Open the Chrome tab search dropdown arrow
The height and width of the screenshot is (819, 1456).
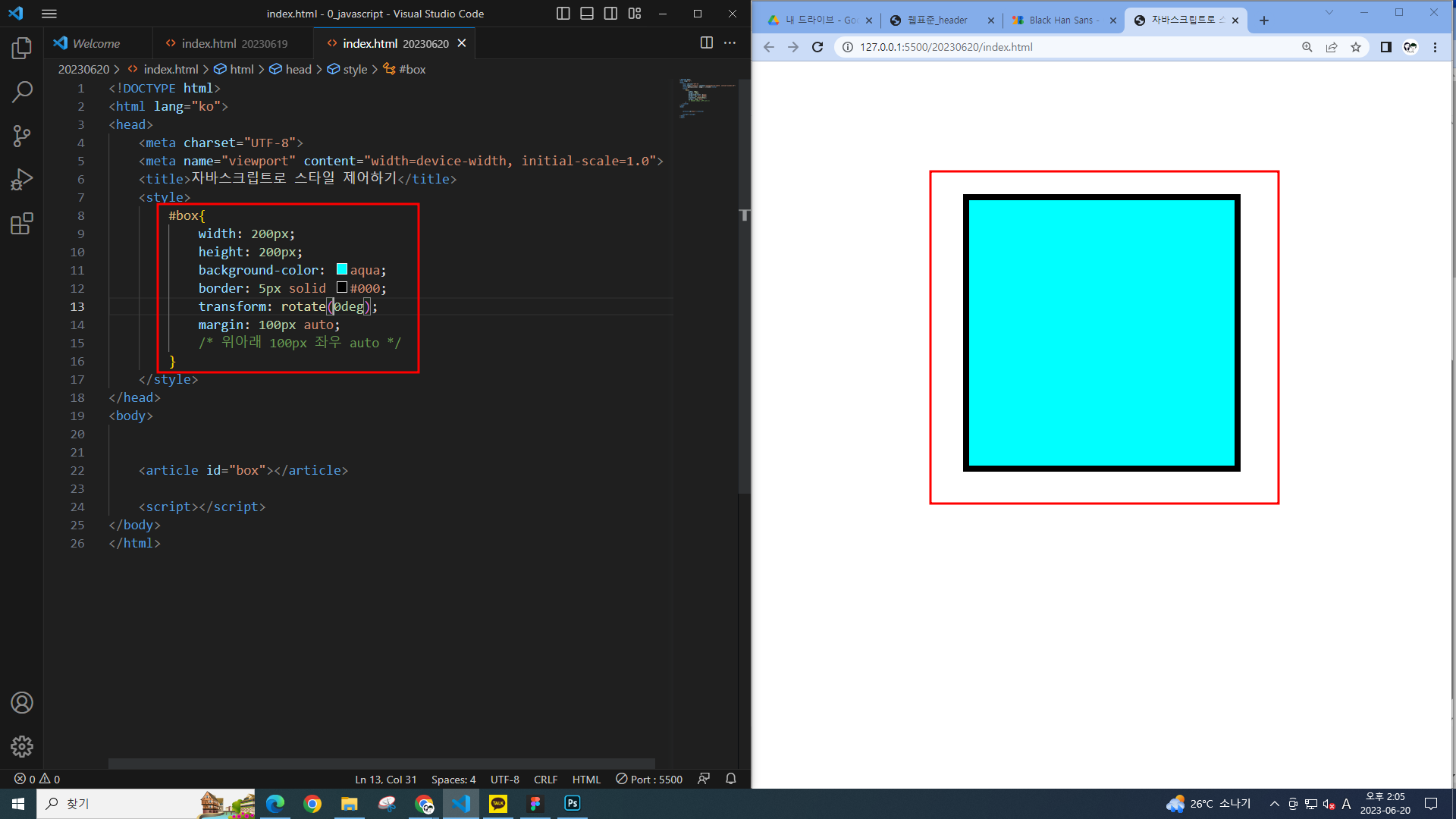pyautogui.click(x=1329, y=13)
